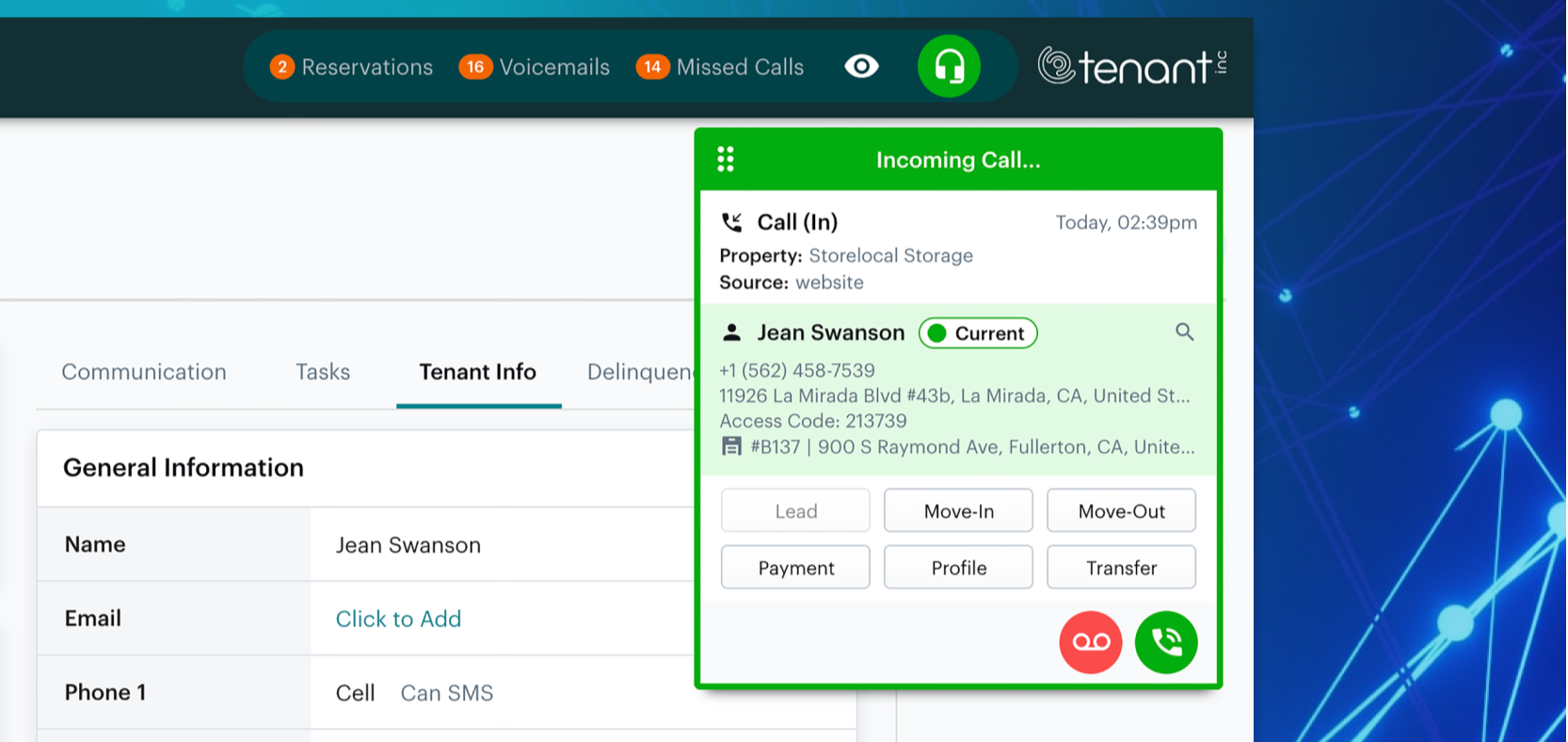
Task: Switch to the Tasks tab
Action: [x=323, y=372]
